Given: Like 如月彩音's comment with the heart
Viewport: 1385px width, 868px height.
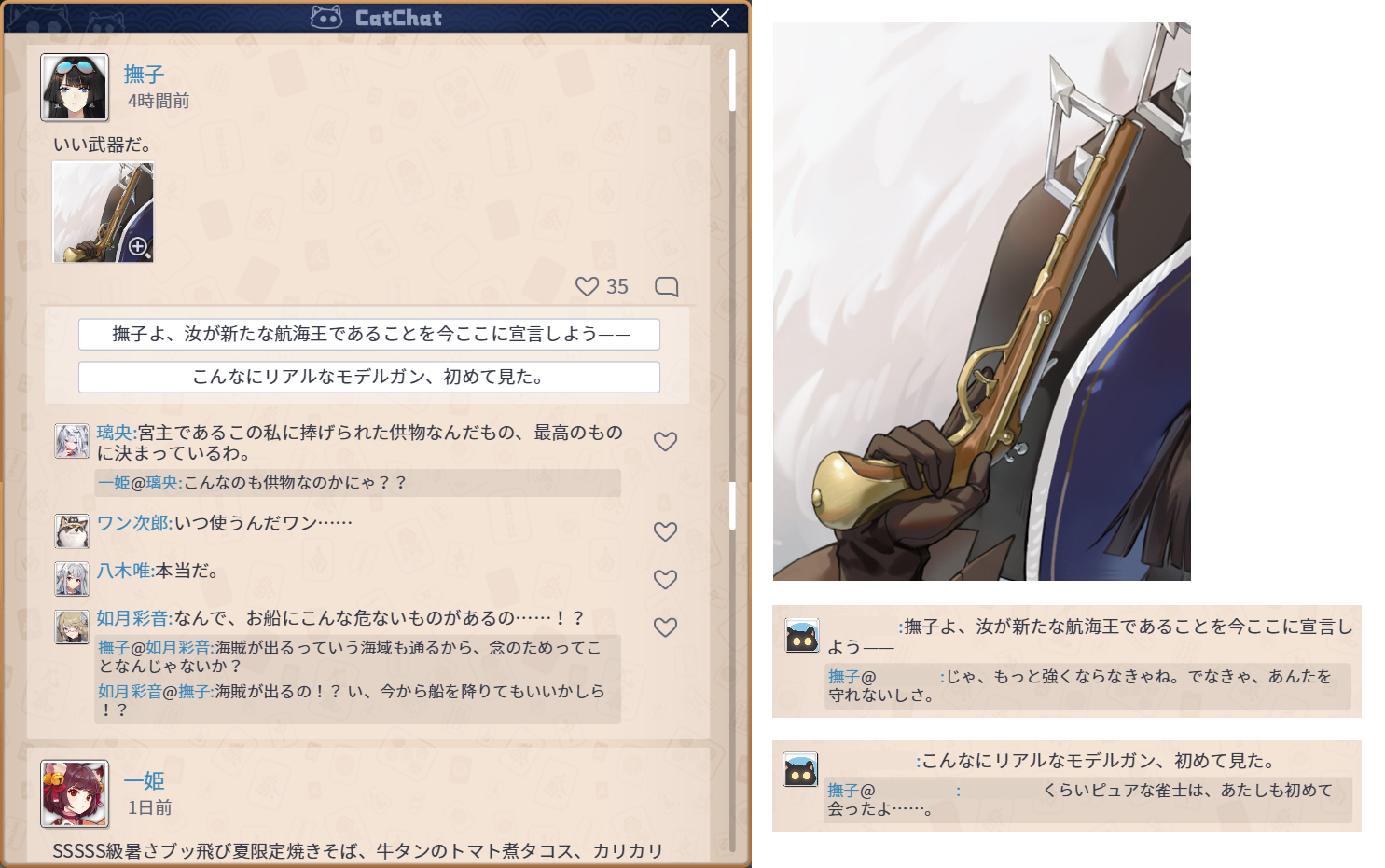Looking at the screenshot, I should (665, 627).
